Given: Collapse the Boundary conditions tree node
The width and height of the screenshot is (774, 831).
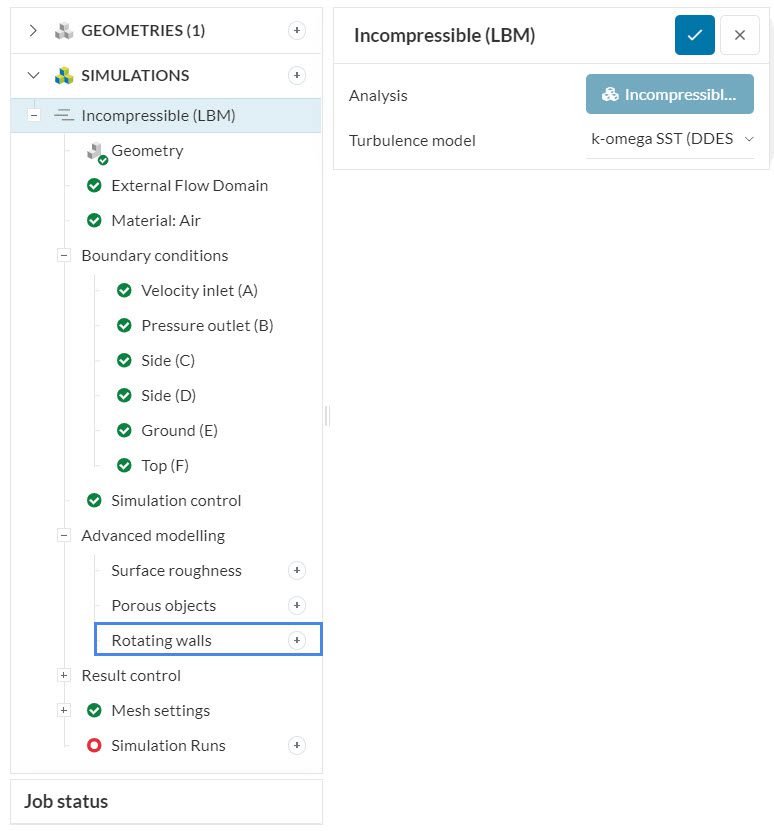Looking at the screenshot, I should 64,255.
